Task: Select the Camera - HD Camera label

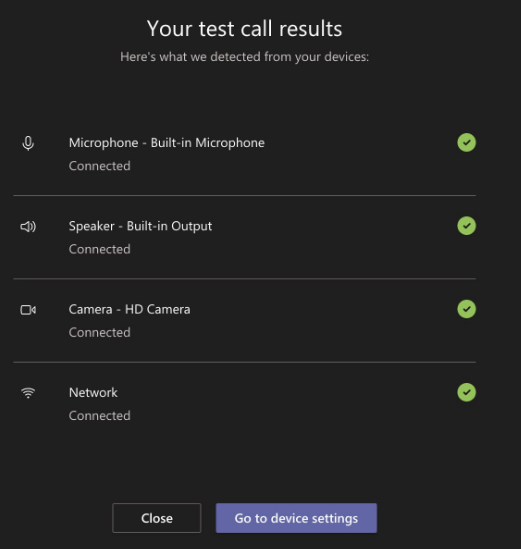Action: [x=130, y=310]
